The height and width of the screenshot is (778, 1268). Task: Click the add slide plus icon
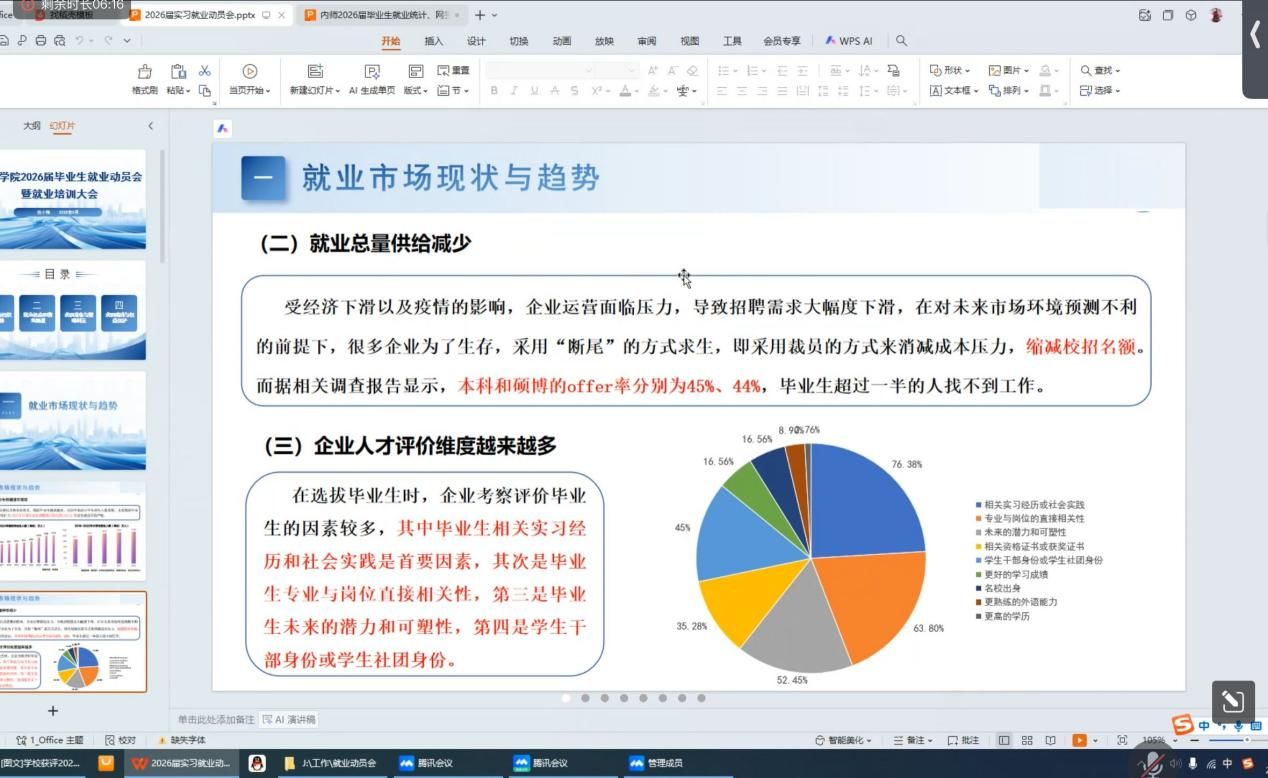click(53, 711)
